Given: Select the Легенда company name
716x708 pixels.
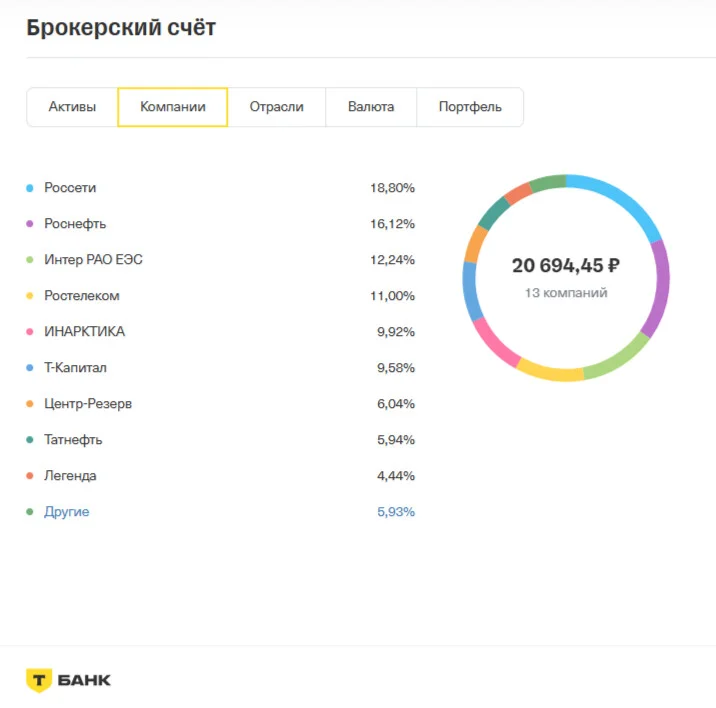Looking at the screenshot, I should tap(70, 476).
